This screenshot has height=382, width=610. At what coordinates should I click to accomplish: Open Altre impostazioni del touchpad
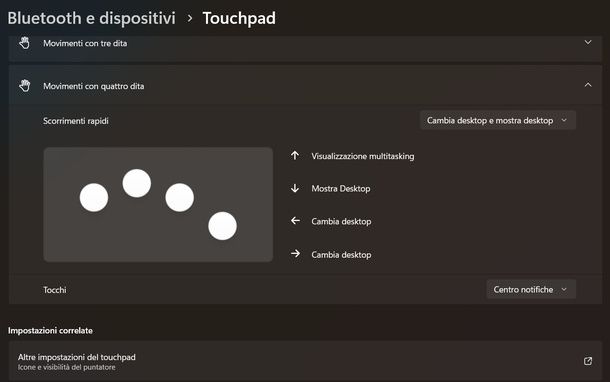tap(305, 361)
